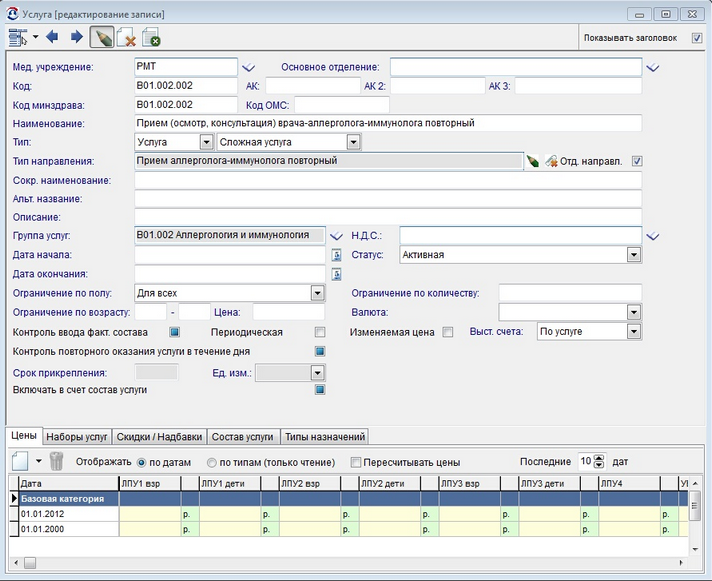Open the Состав услуги tab

click(x=242, y=437)
